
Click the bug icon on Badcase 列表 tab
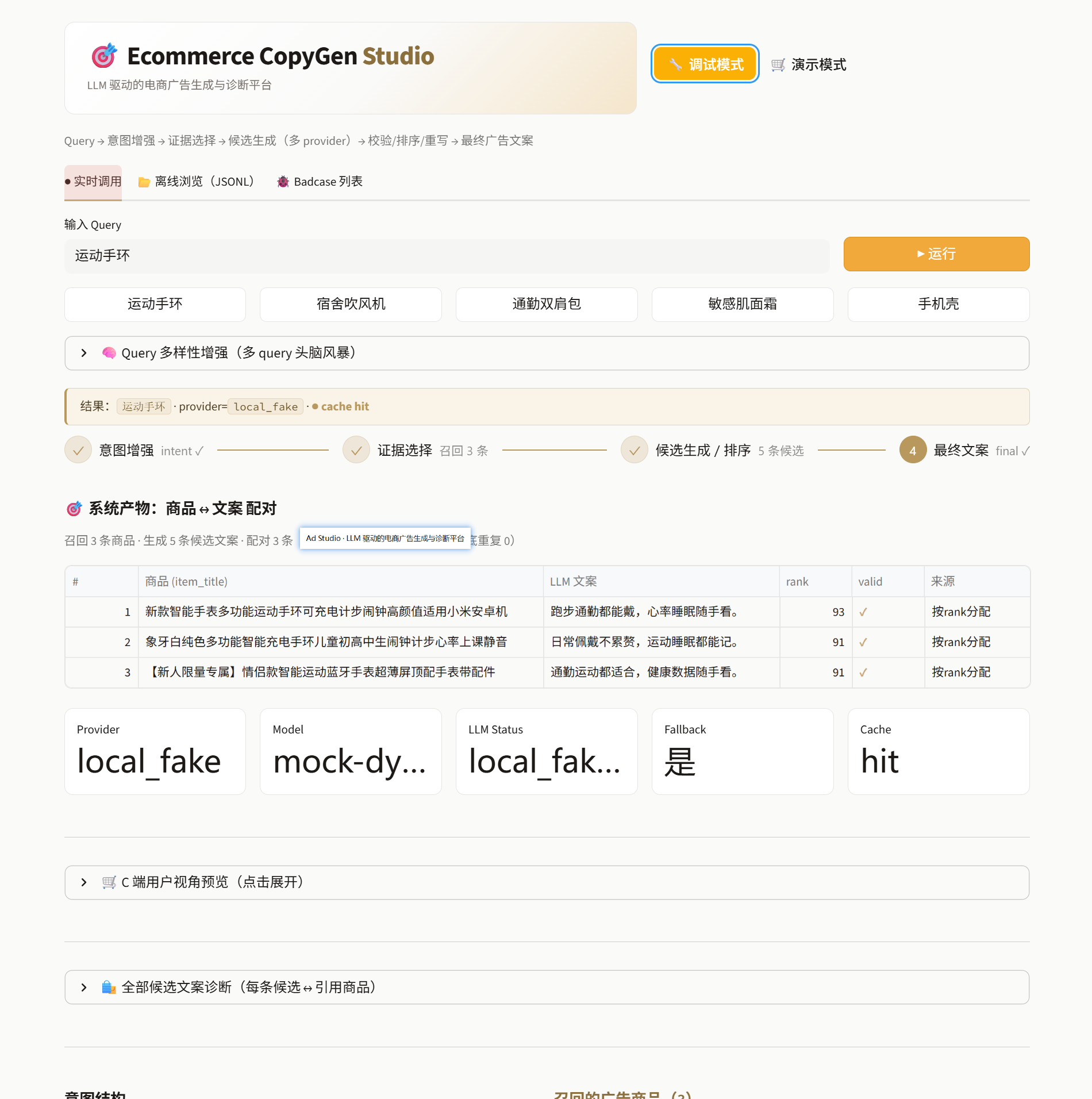click(283, 182)
